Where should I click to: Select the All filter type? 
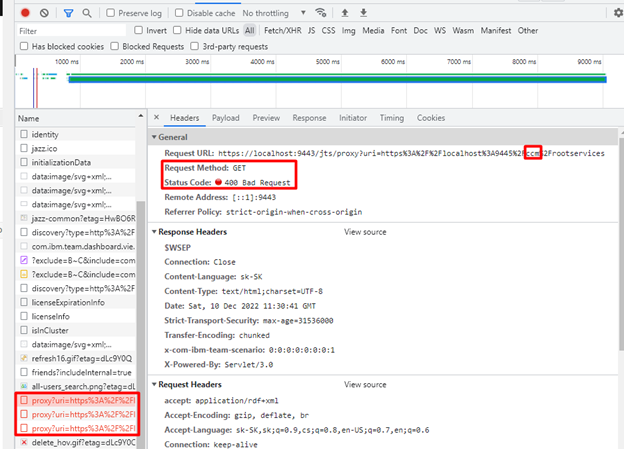pos(250,30)
